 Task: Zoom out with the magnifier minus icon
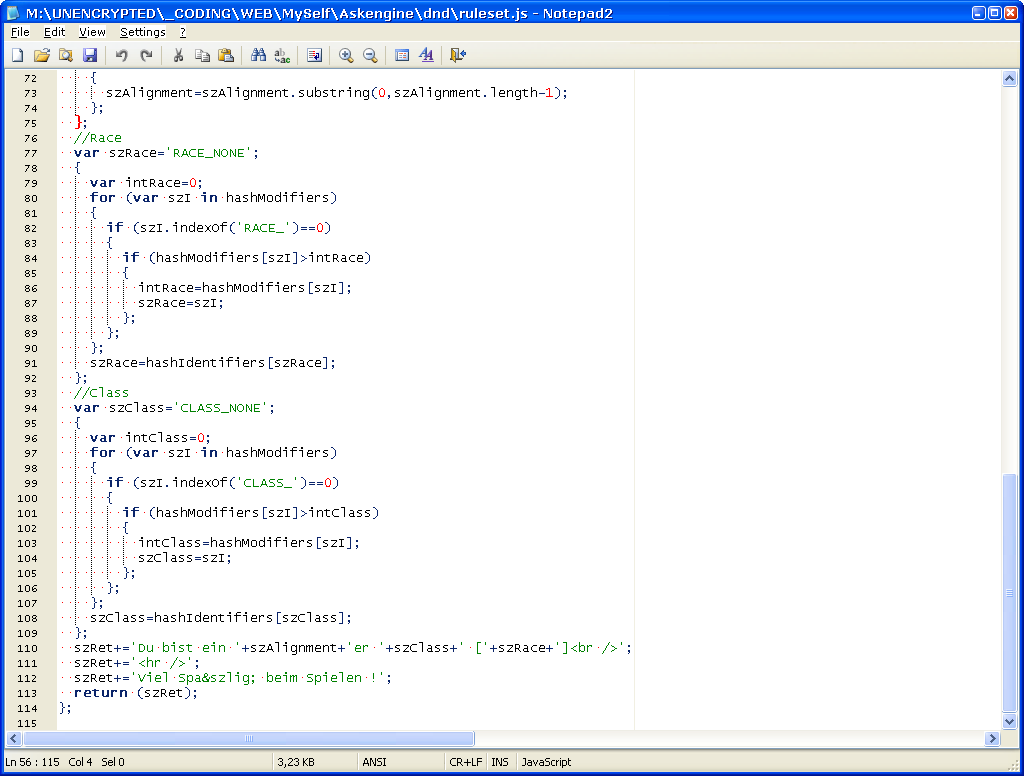point(370,56)
